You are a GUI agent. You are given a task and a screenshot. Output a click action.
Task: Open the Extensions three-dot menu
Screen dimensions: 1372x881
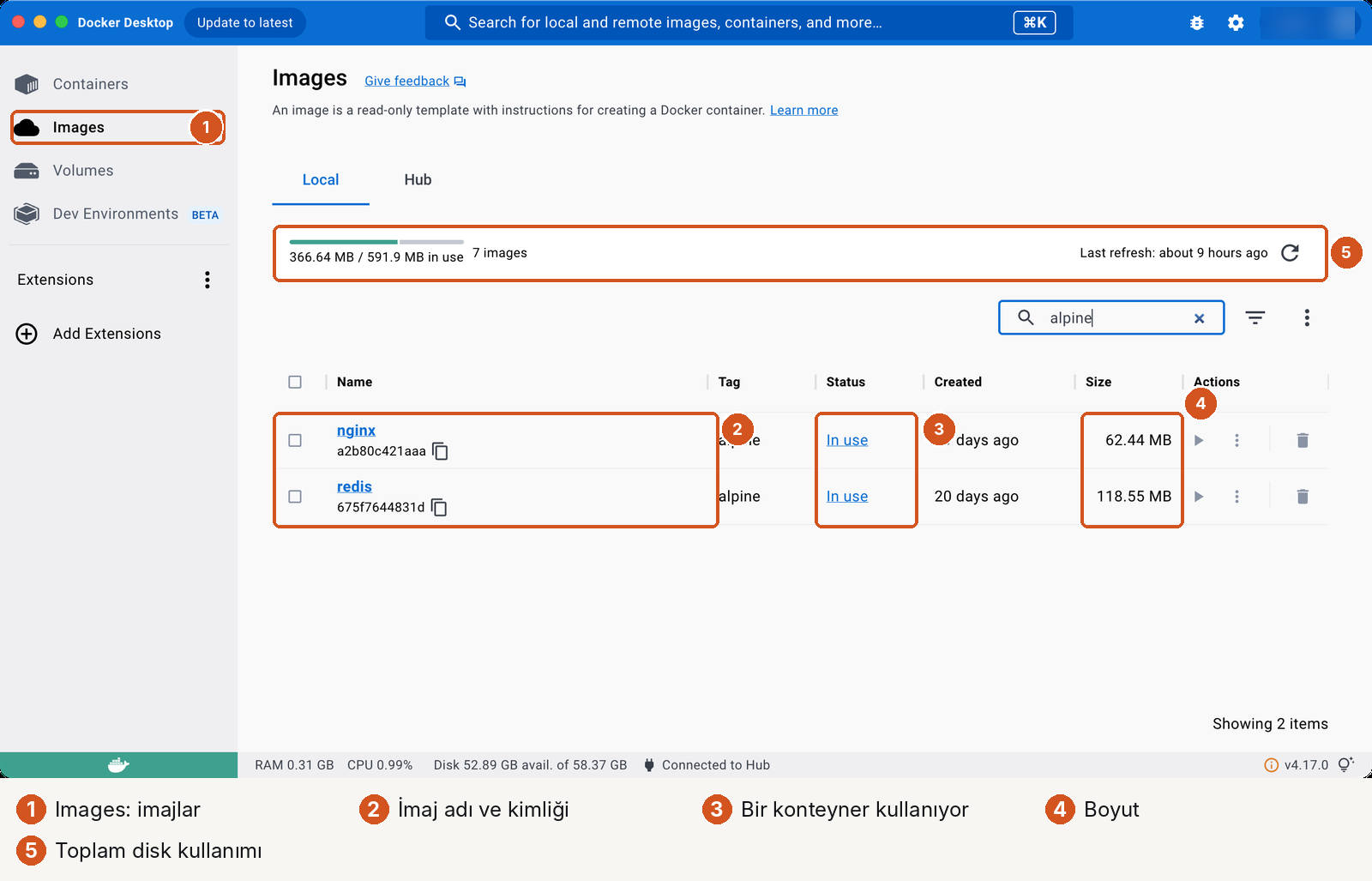point(207,280)
